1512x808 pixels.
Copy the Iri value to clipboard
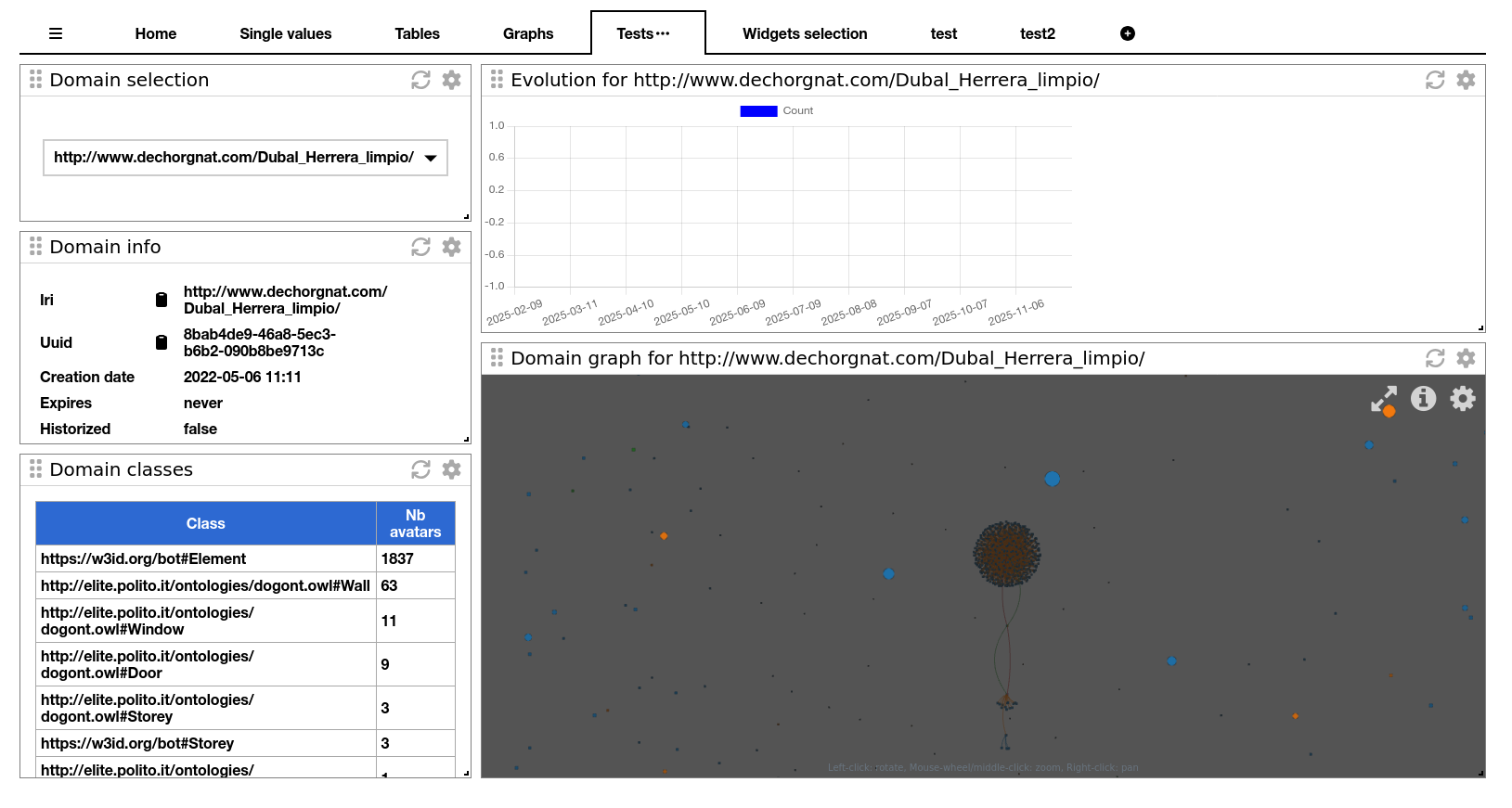pyautogui.click(x=162, y=300)
